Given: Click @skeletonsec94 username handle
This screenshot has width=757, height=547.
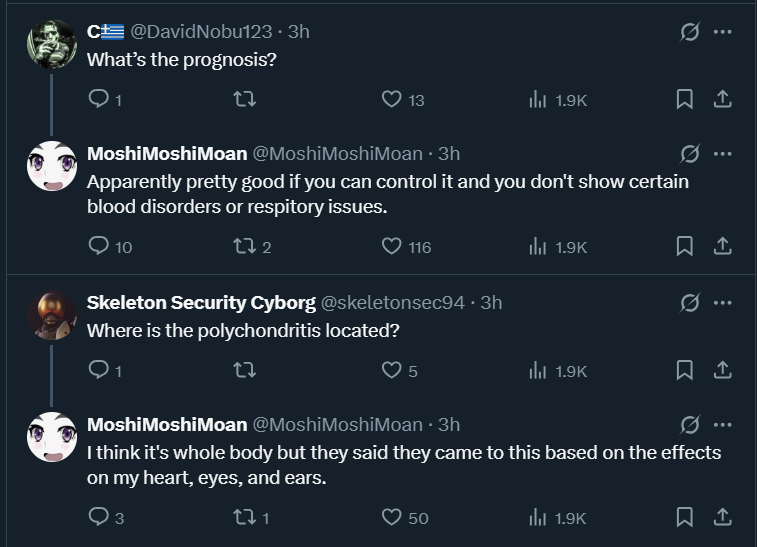Looking at the screenshot, I should click(393, 302).
